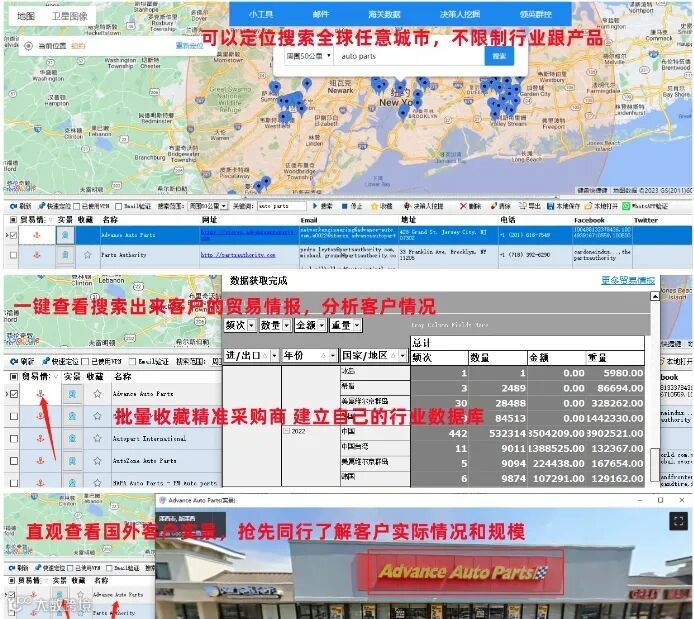Viewport: 694px width, 619px height.
Task: Click the 停止 stop icon in toolbar
Action: [x=345, y=206]
